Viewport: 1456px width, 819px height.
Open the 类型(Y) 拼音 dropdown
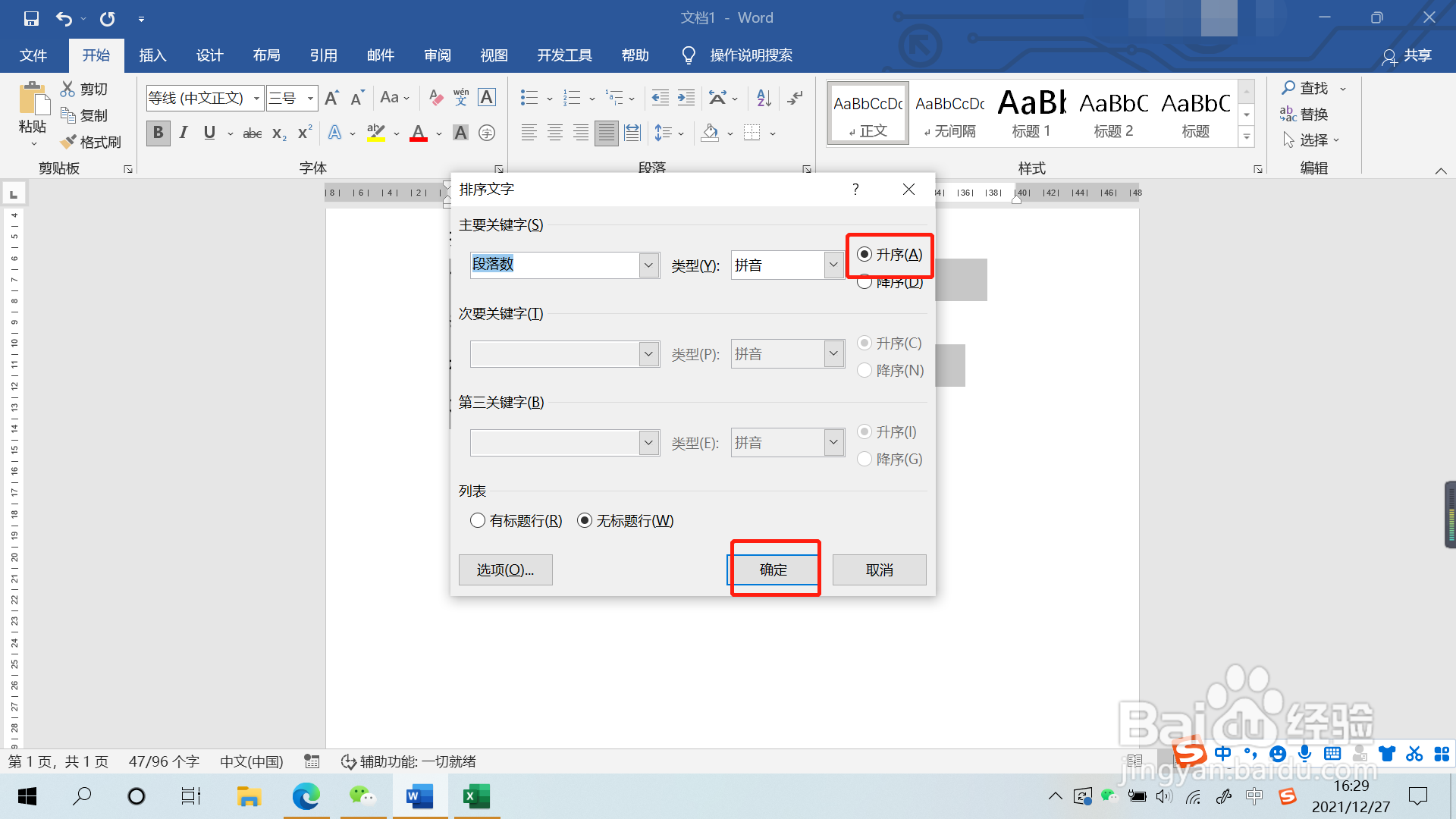[833, 265]
